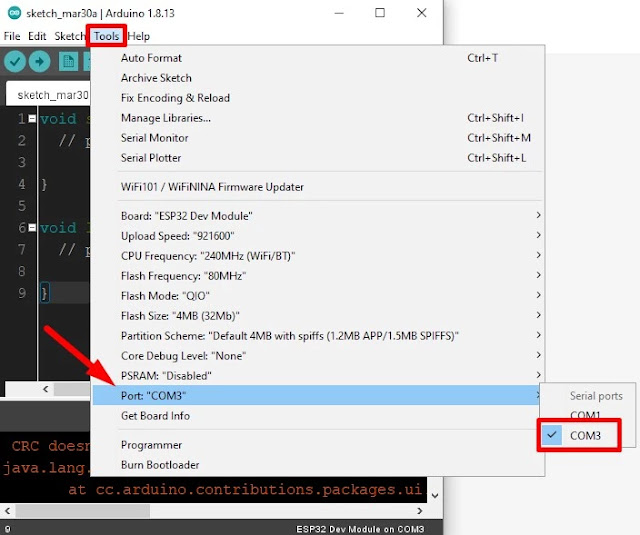Expand Upload Speed "921600" submenu
The height and width of the screenshot is (535, 640).
[x=318, y=236]
